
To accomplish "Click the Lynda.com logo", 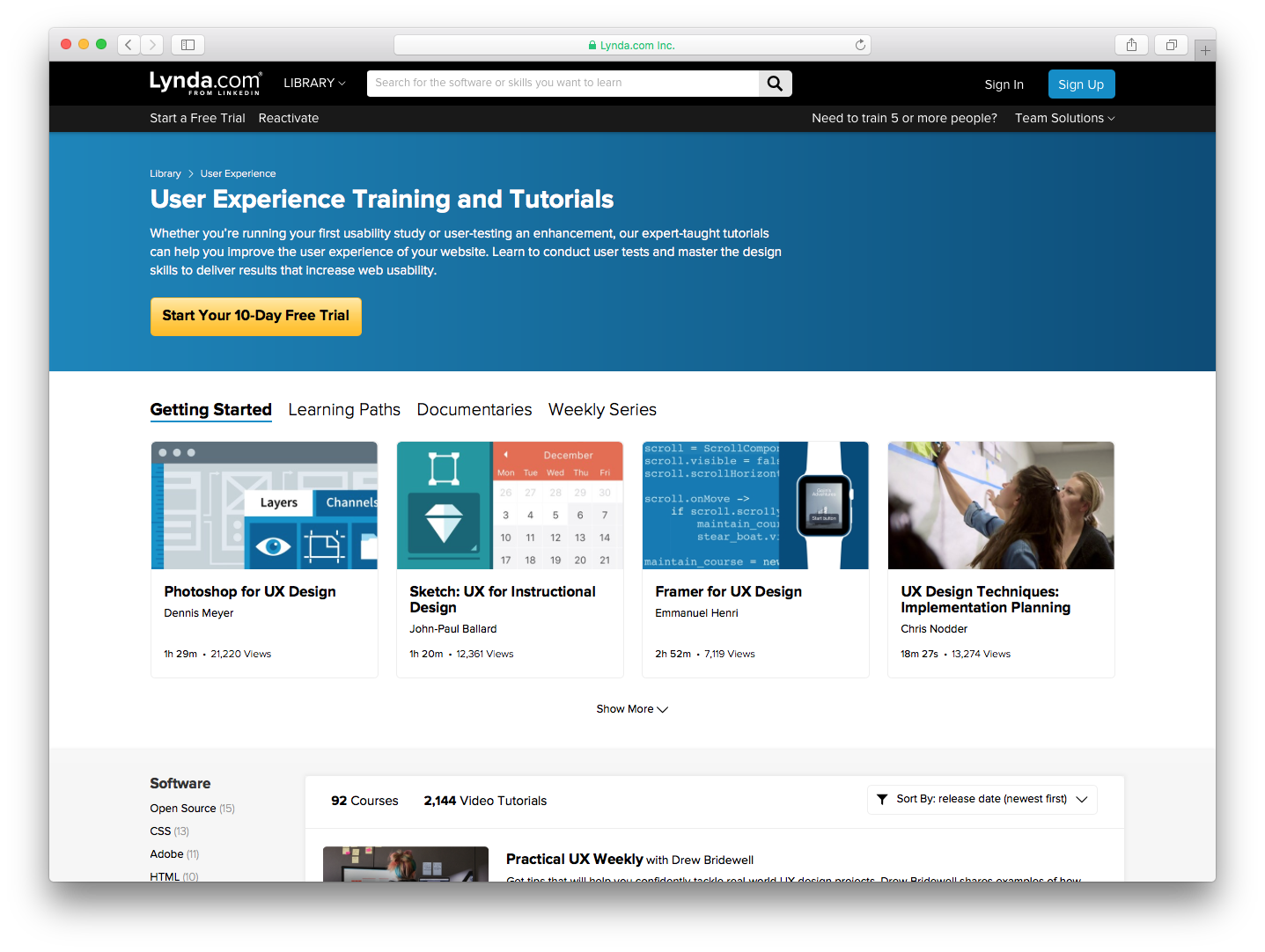I will [x=205, y=83].
